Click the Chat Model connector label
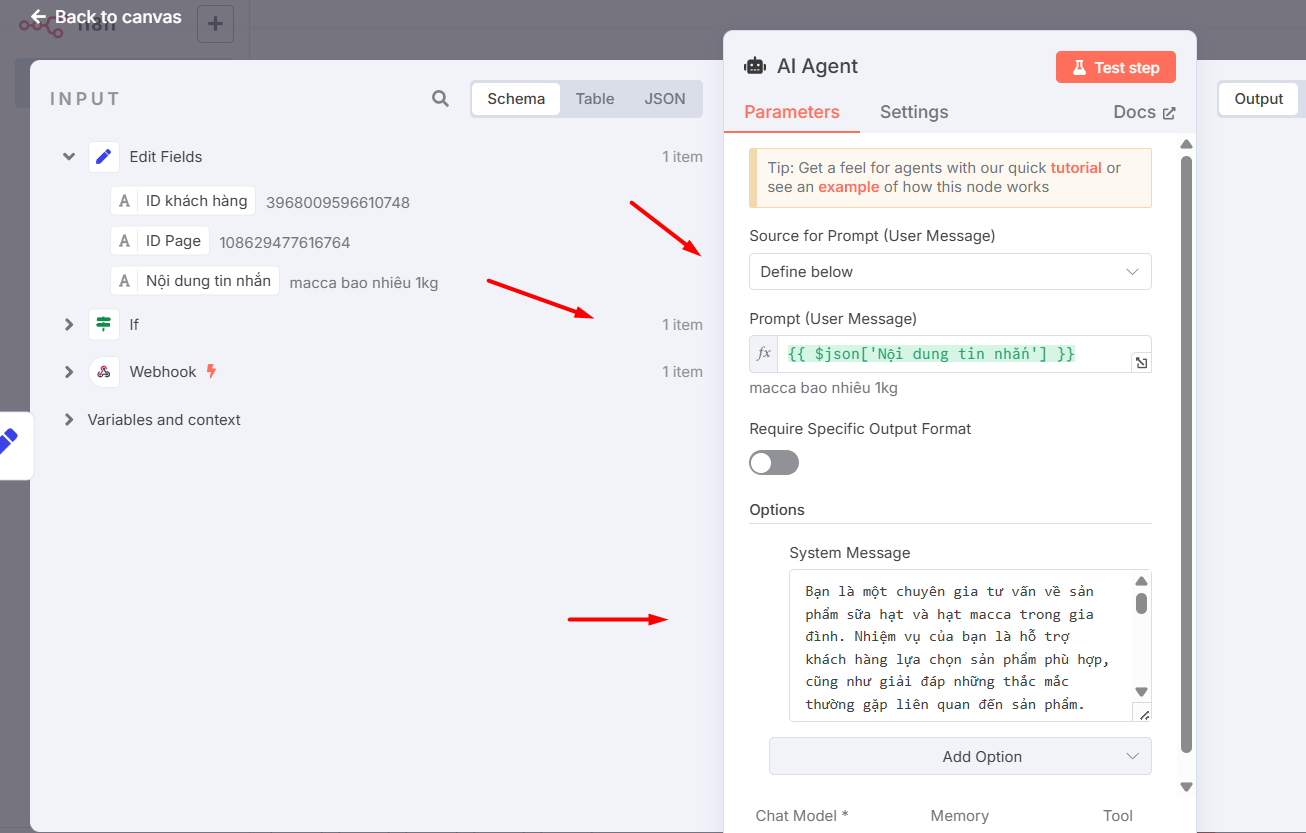Screen dimensions: 1306x833 tap(802, 816)
